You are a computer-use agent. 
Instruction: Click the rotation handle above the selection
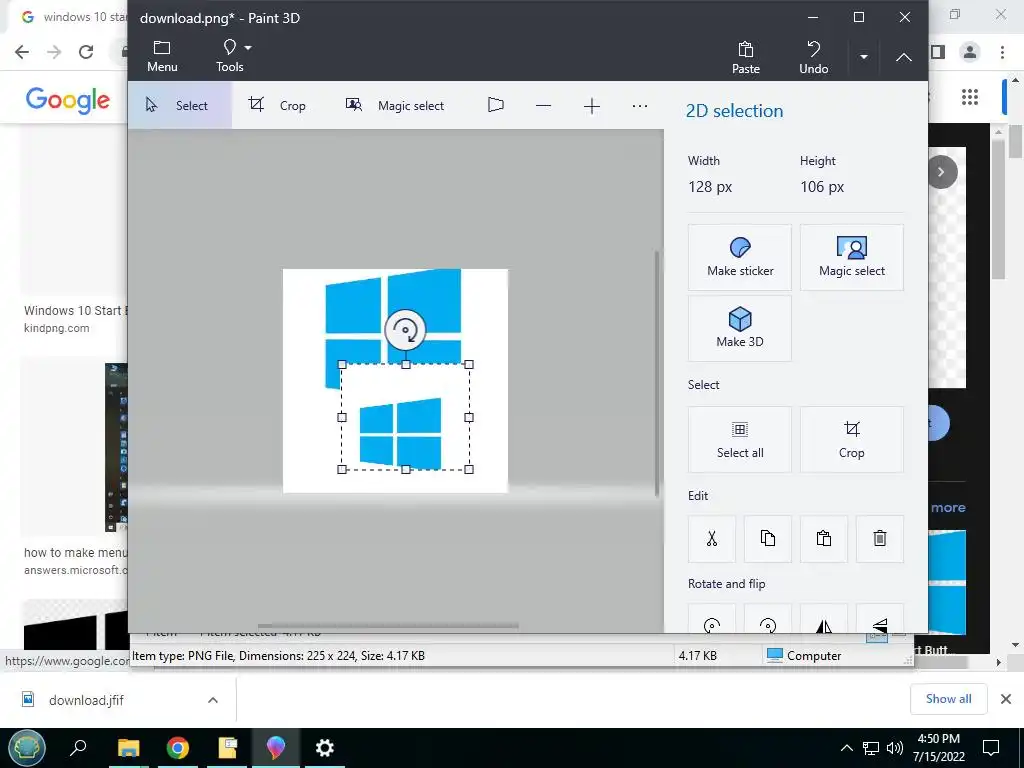point(406,330)
